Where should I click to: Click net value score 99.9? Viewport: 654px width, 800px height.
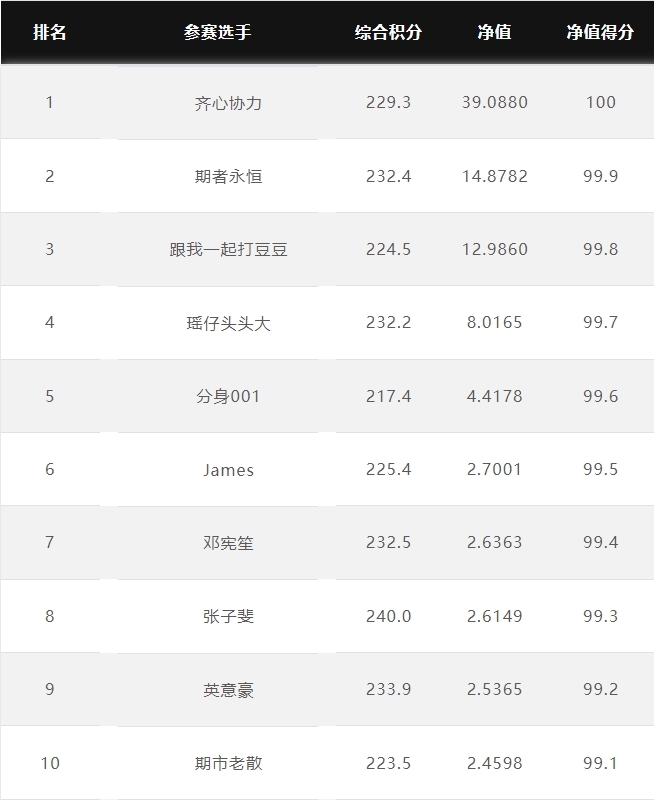point(600,176)
